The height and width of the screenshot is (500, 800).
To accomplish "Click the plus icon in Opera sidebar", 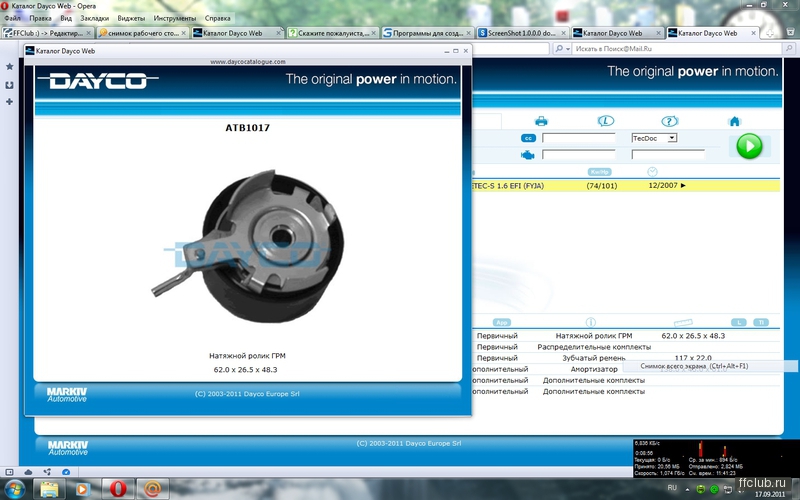I will 9,102.
